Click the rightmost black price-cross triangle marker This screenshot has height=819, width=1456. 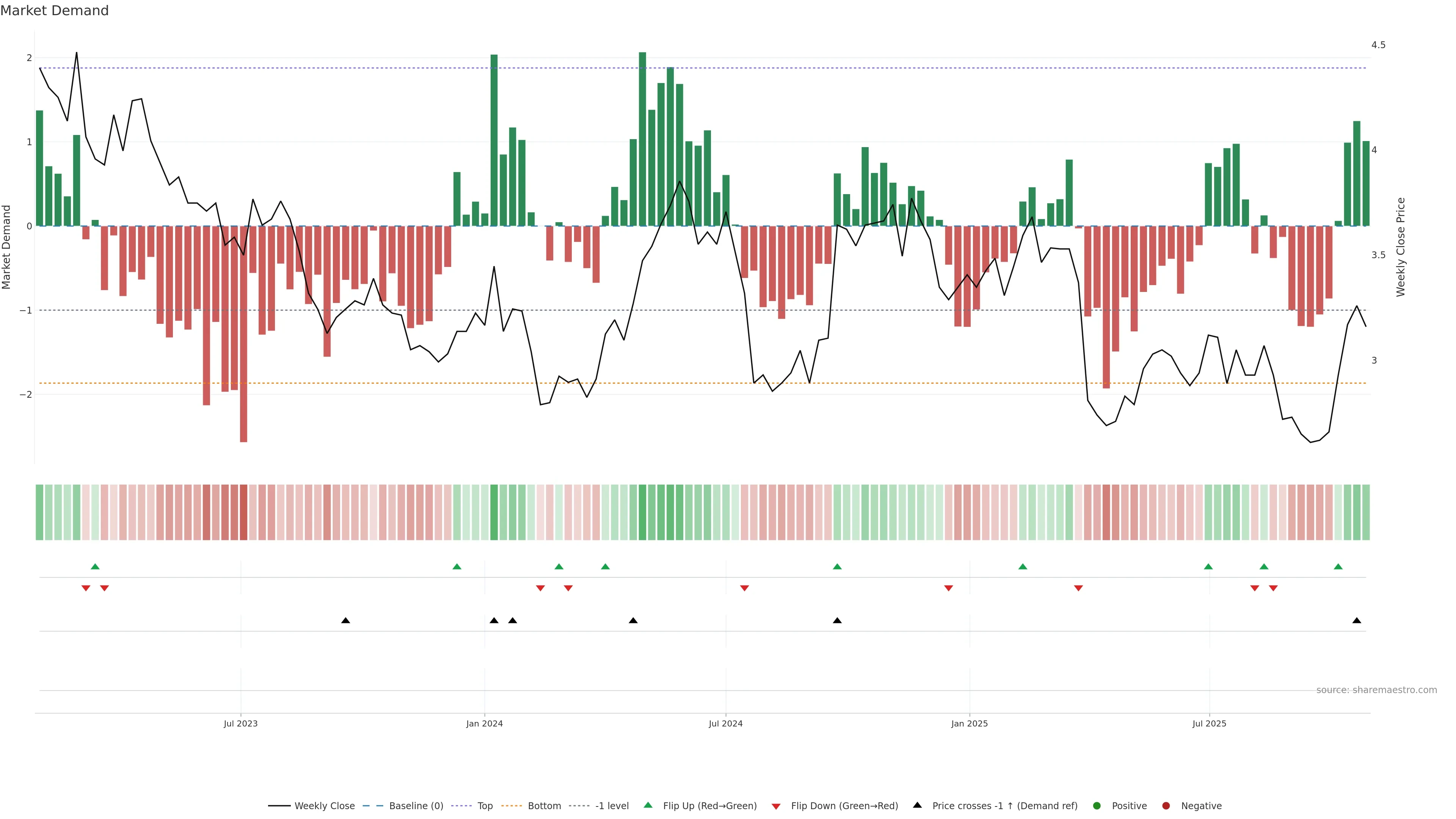(x=1357, y=621)
